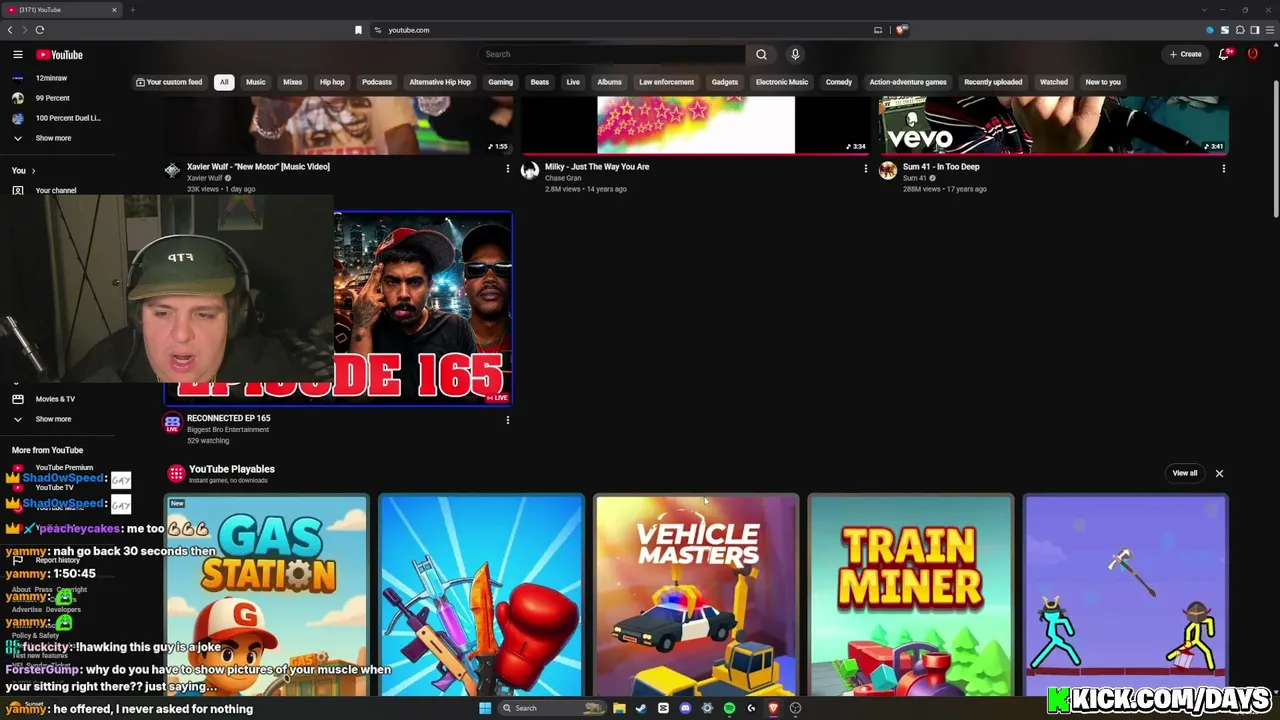Select the Live filter chip
The height and width of the screenshot is (720, 1280).
[573, 82]
